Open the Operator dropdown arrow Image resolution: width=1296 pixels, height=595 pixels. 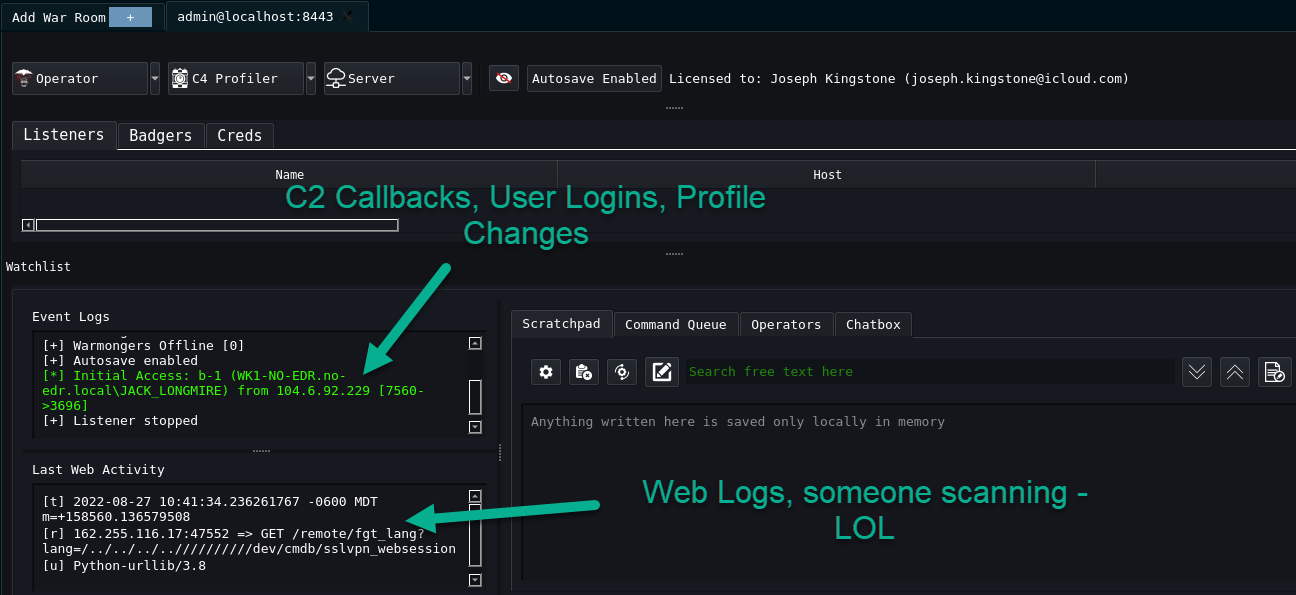155,78
